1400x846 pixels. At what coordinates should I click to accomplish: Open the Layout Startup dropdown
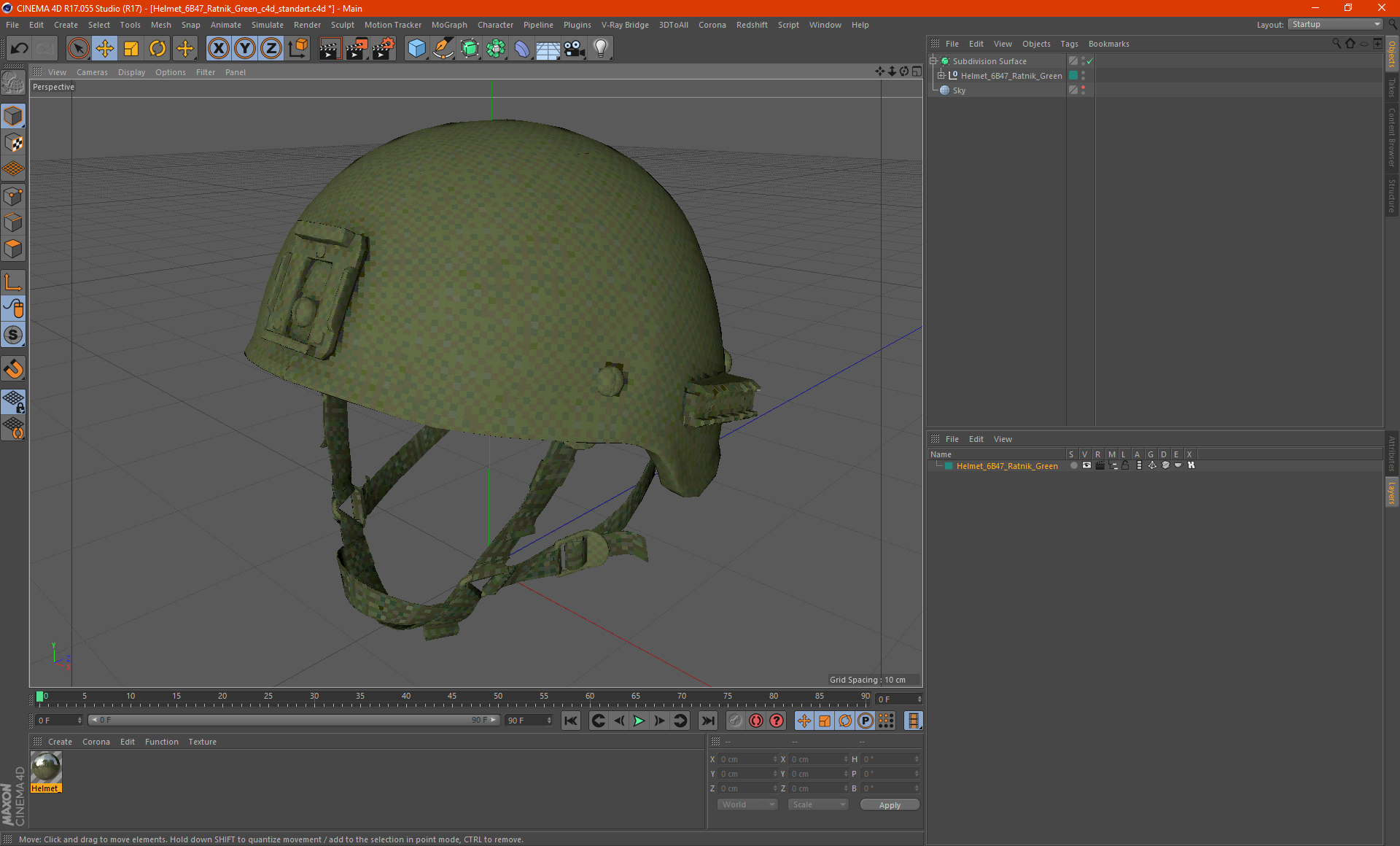(1335, 24)
